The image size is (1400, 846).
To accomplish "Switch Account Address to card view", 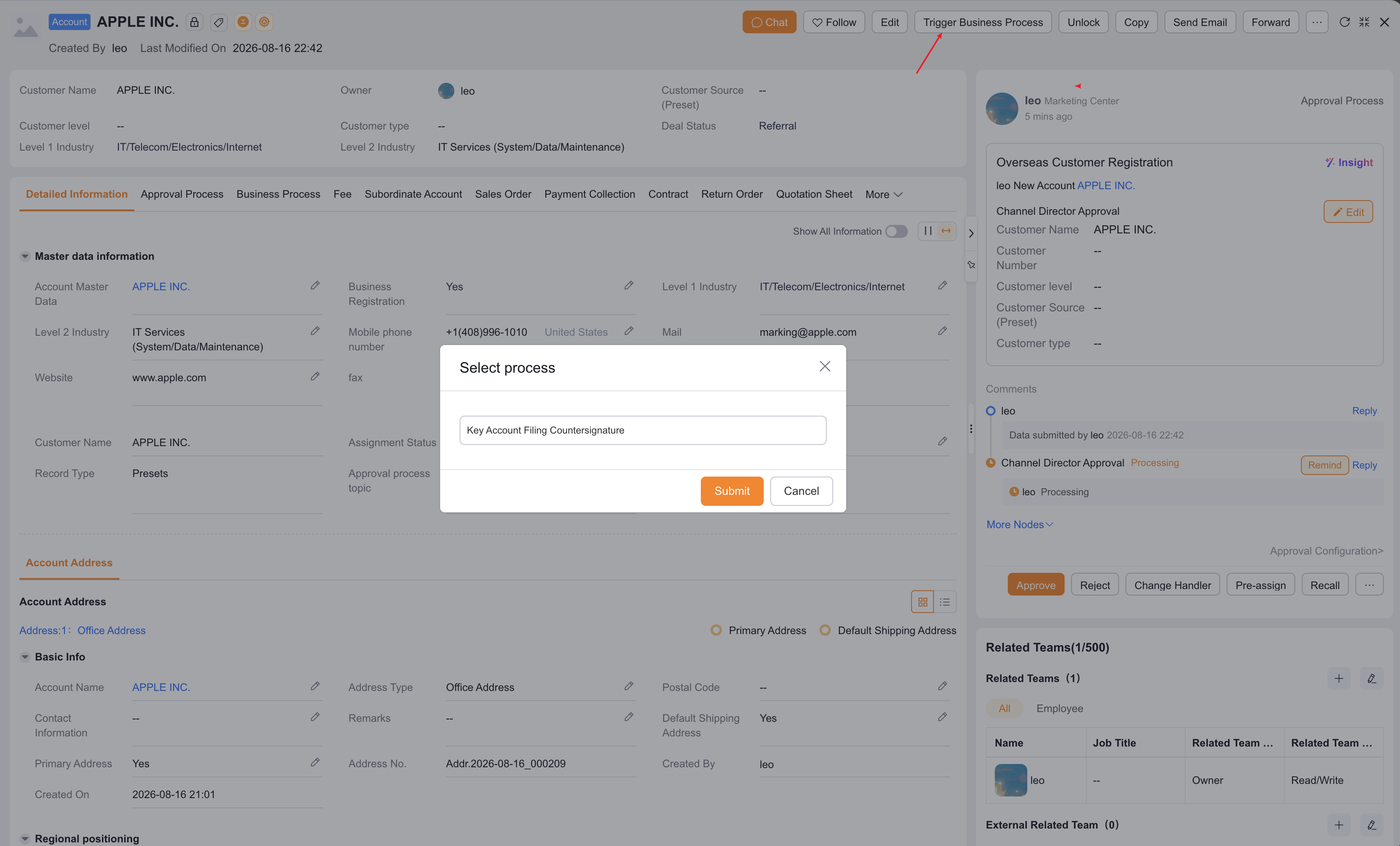I will click(x=922, y=602).
